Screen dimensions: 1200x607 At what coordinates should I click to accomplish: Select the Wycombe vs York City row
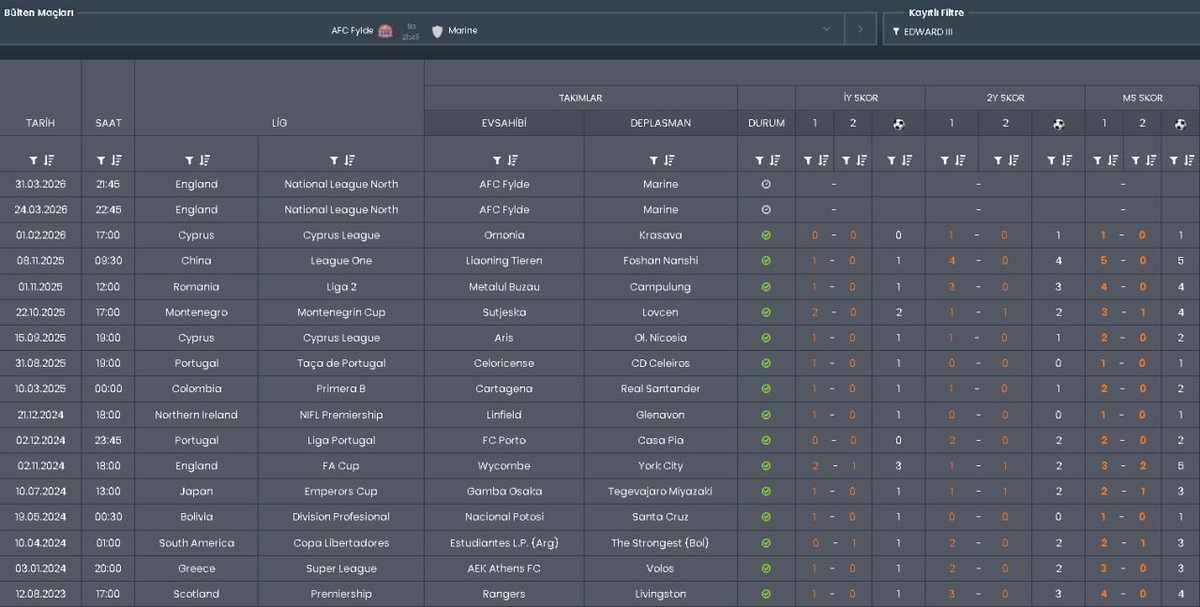click(x=500, y=465)
